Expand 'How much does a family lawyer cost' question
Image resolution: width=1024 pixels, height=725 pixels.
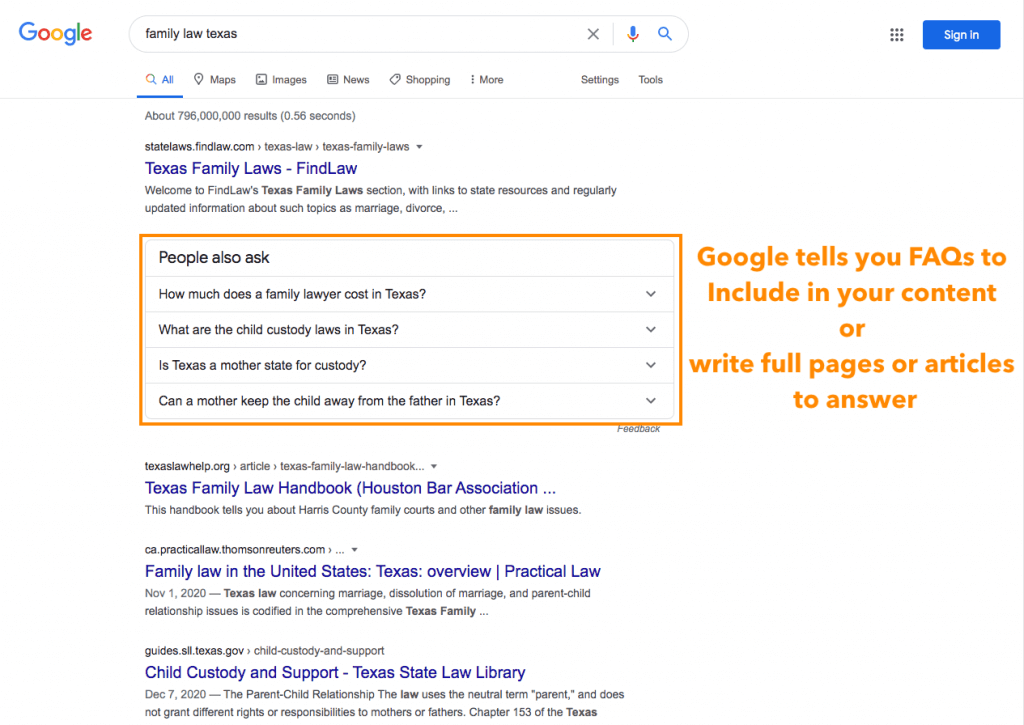409,294
